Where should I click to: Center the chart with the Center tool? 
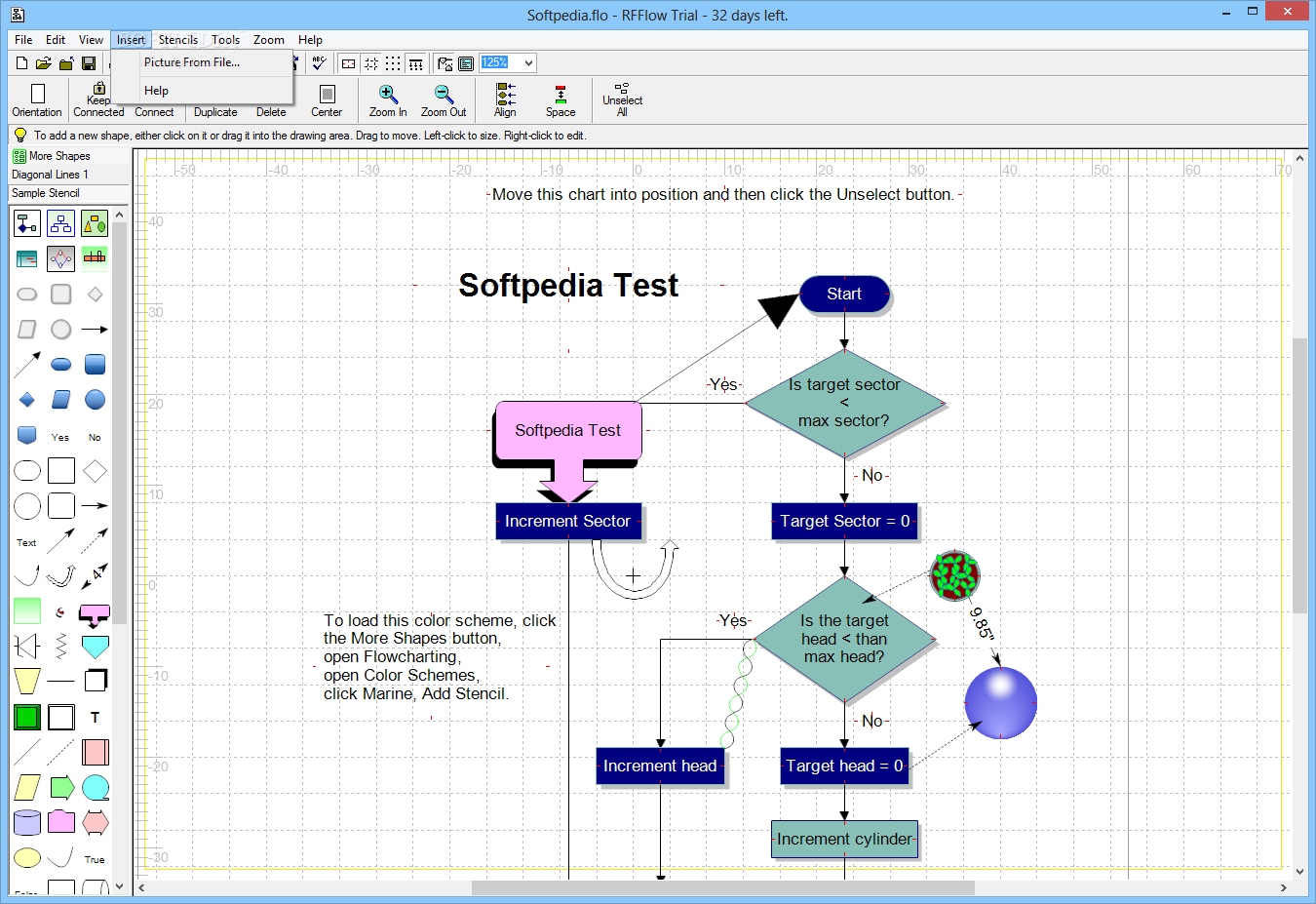click(327, 100)
